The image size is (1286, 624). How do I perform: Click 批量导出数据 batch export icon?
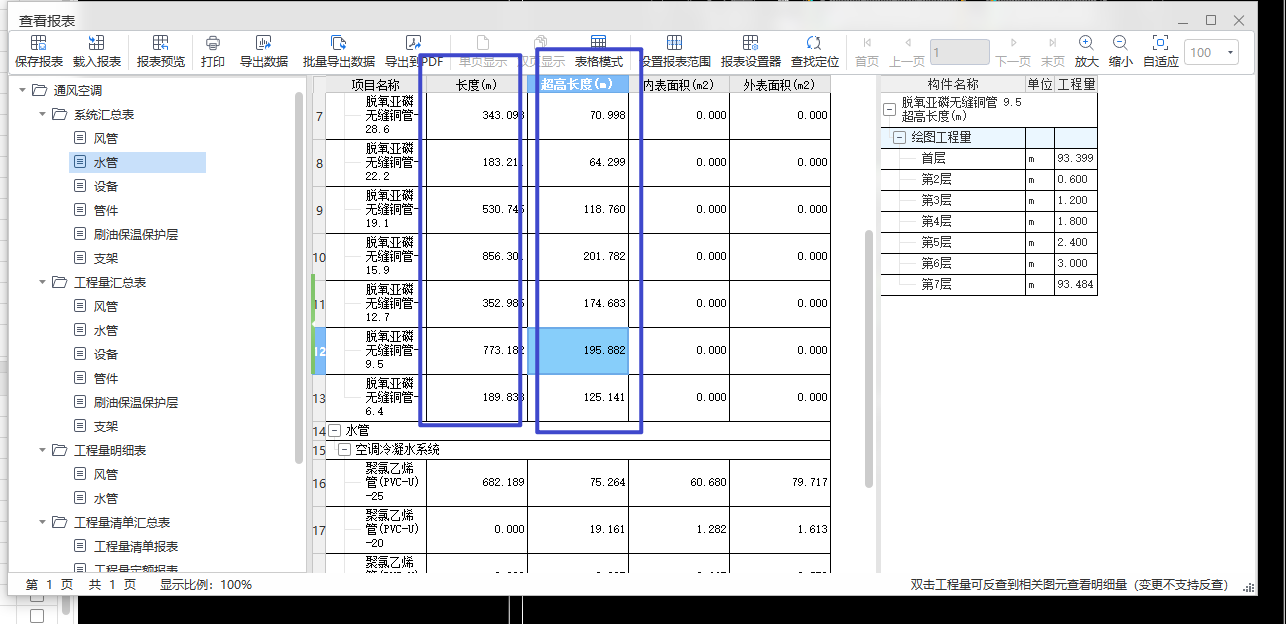[x=339, y=43]
